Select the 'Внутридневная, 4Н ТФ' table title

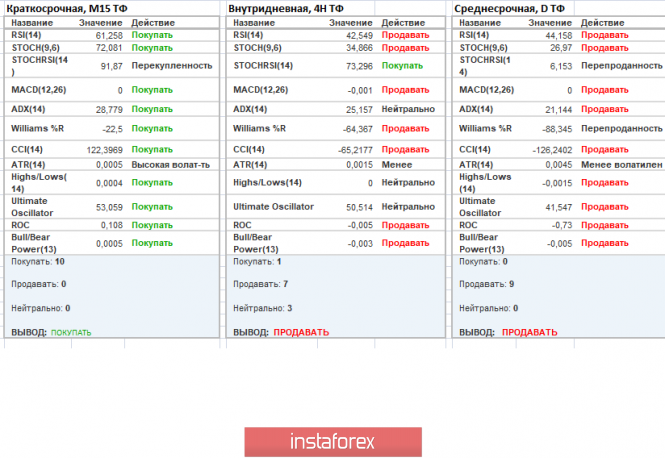point(286,8)
